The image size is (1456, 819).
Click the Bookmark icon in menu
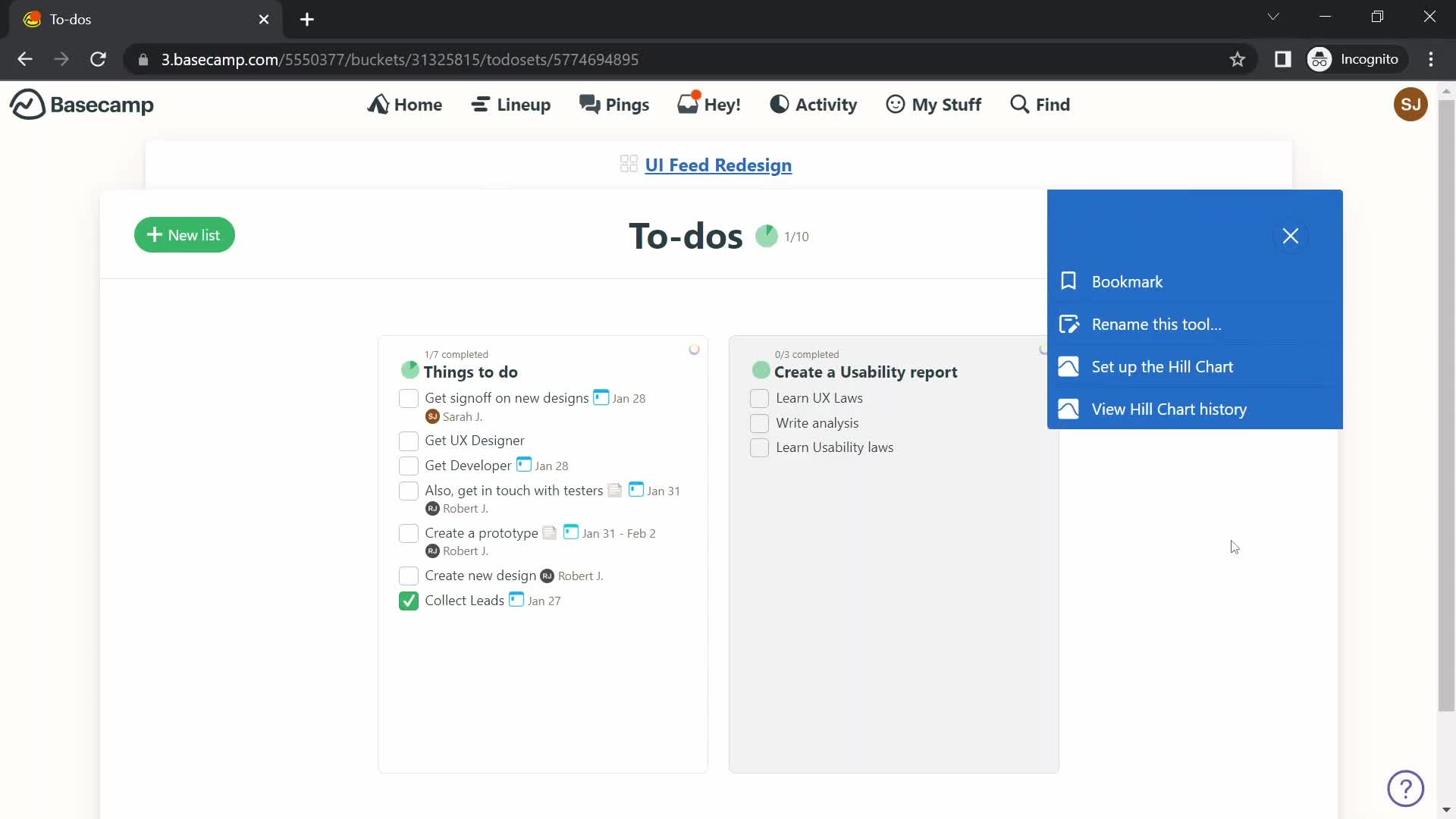pos(1068,281)
